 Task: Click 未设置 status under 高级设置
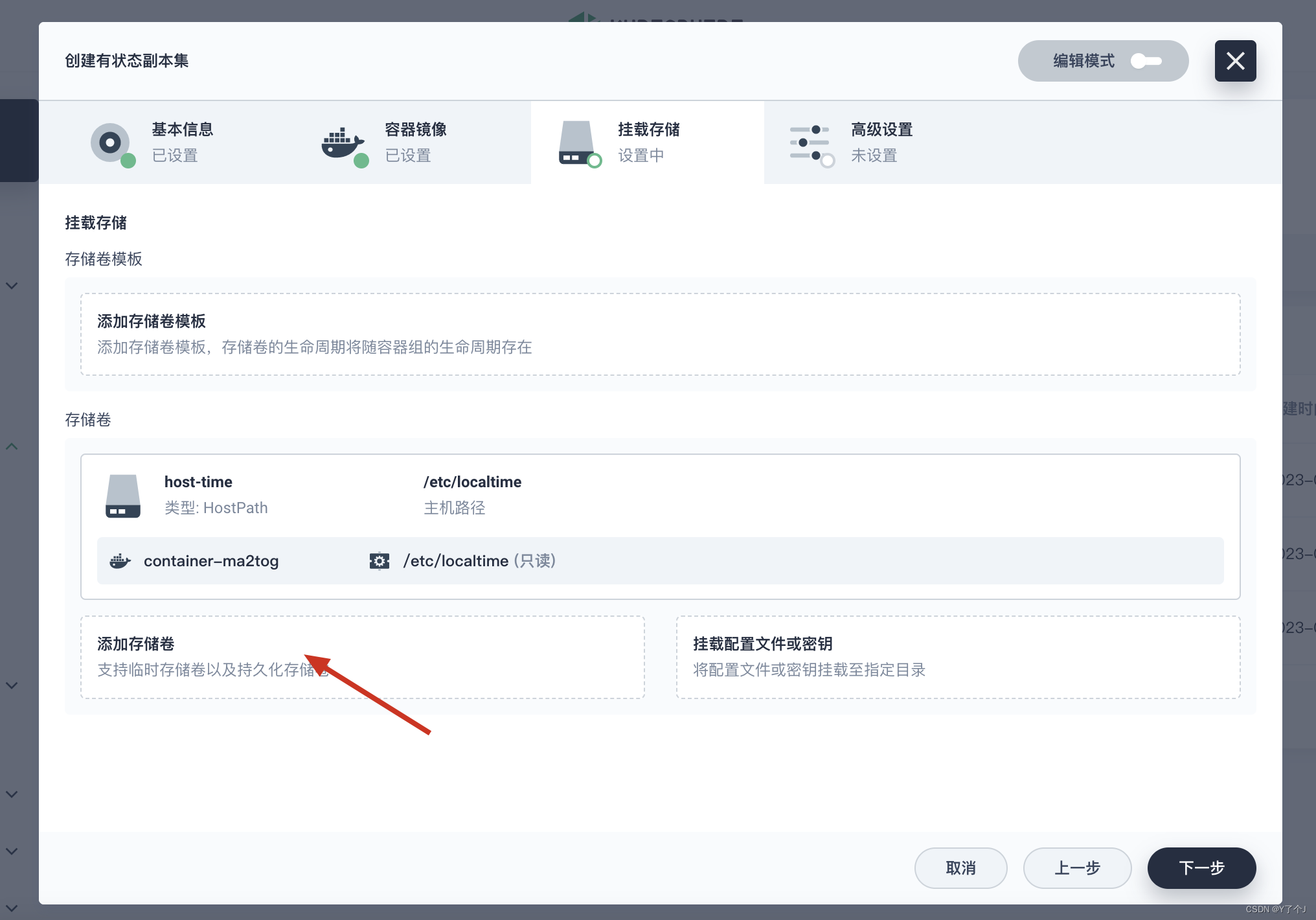874,155
